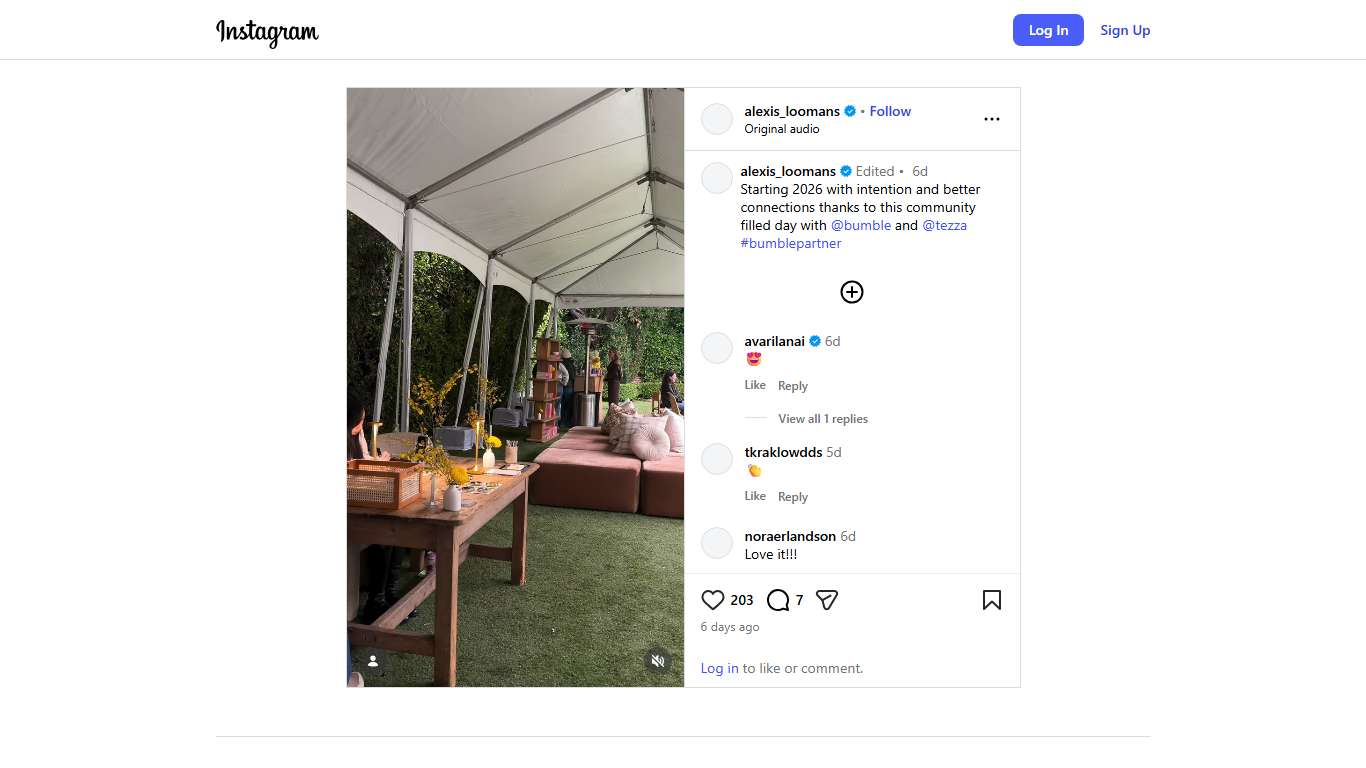Click the heart like icon
The width and height of the screenshot is (1366, 768).
[x=712, y=600]
